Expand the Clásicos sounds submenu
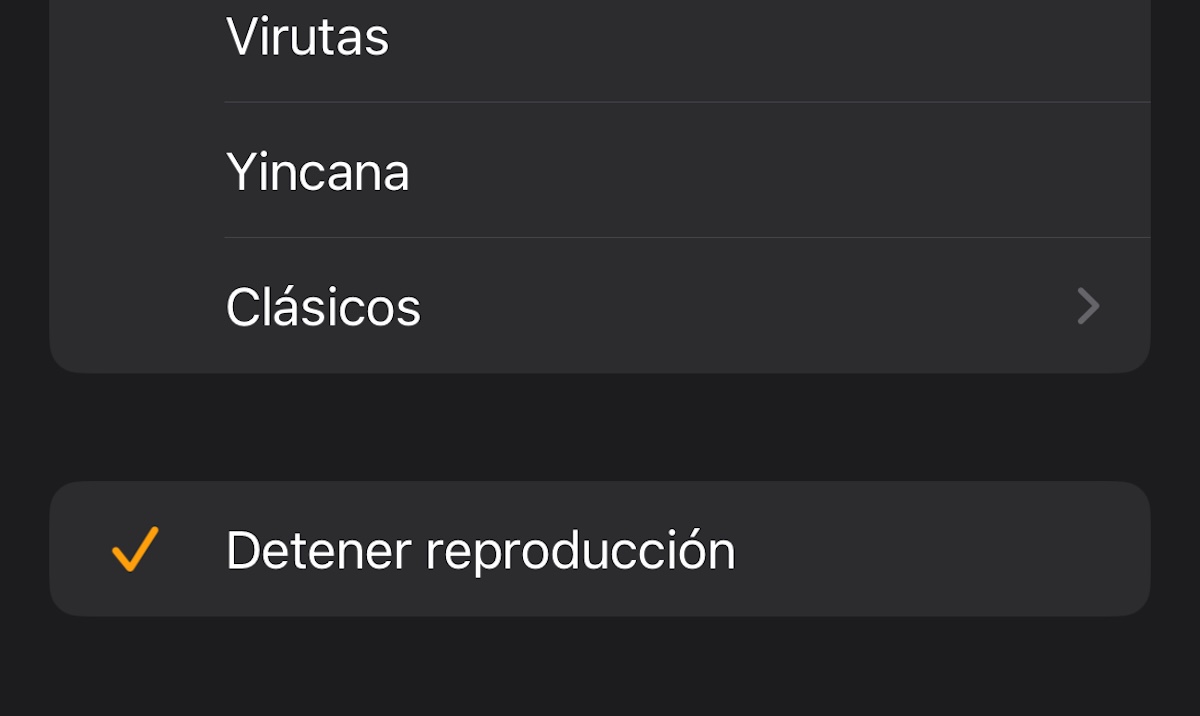Image resolution: width=1200 pixels, height=716 pixels. click(600, 306)
